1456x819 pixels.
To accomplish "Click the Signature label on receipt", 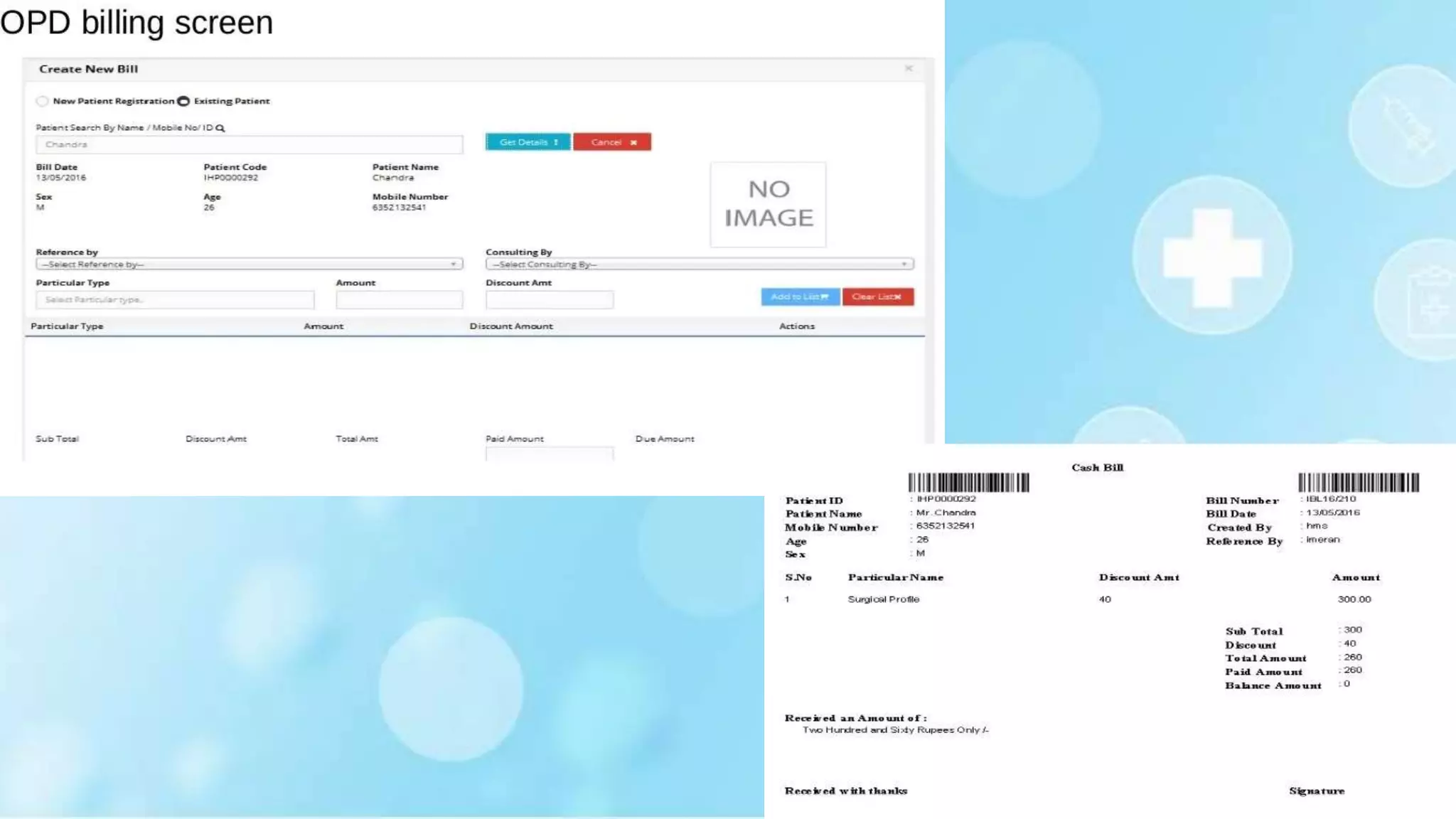I will 1317,791.
